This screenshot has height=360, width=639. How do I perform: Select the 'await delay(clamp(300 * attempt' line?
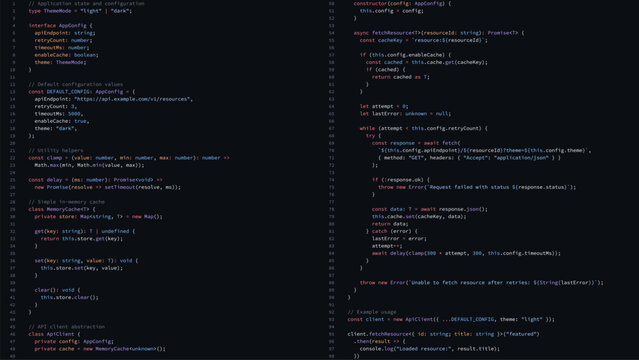click(467, 253)
